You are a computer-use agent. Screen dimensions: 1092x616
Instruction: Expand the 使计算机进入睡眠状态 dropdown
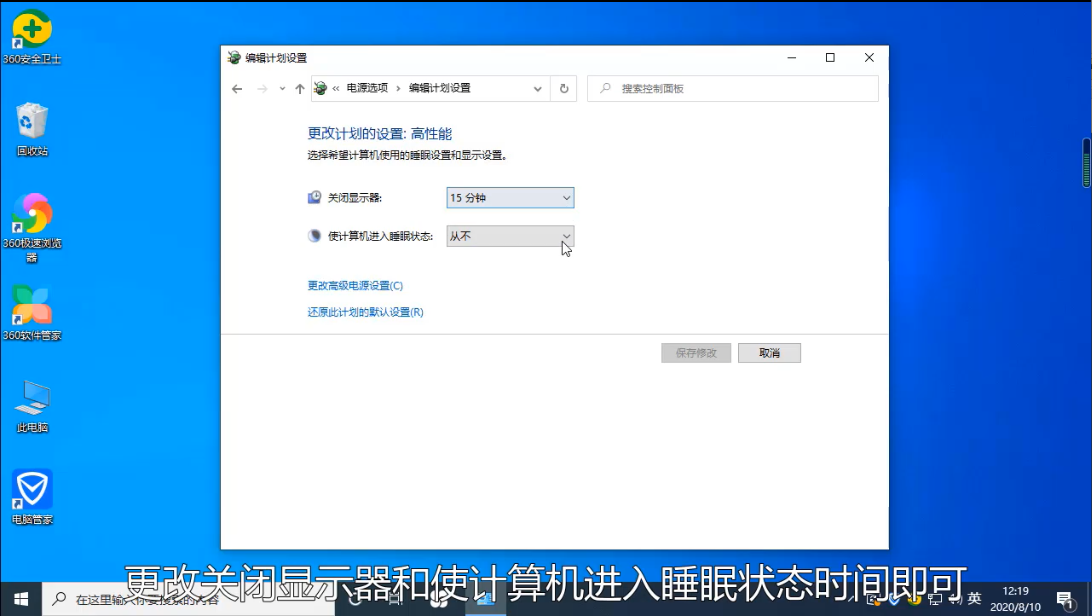tap(510, 236)
